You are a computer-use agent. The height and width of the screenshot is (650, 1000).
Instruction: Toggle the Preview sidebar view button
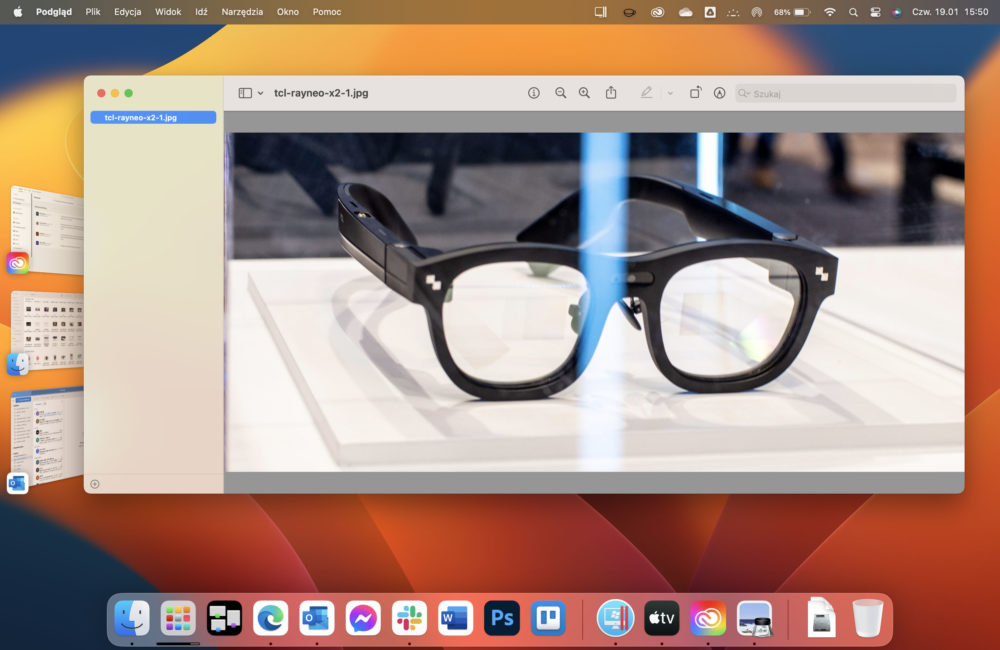coord(245,93)
